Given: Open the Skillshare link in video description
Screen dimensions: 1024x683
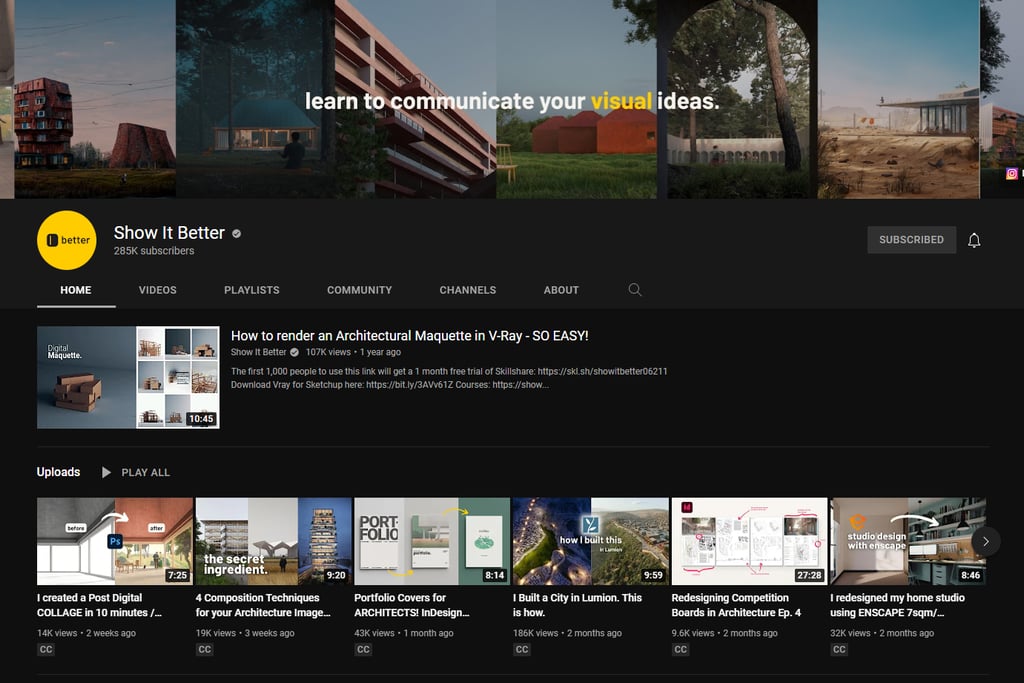Looking at the screenshot, I should [x=602, y=371].
